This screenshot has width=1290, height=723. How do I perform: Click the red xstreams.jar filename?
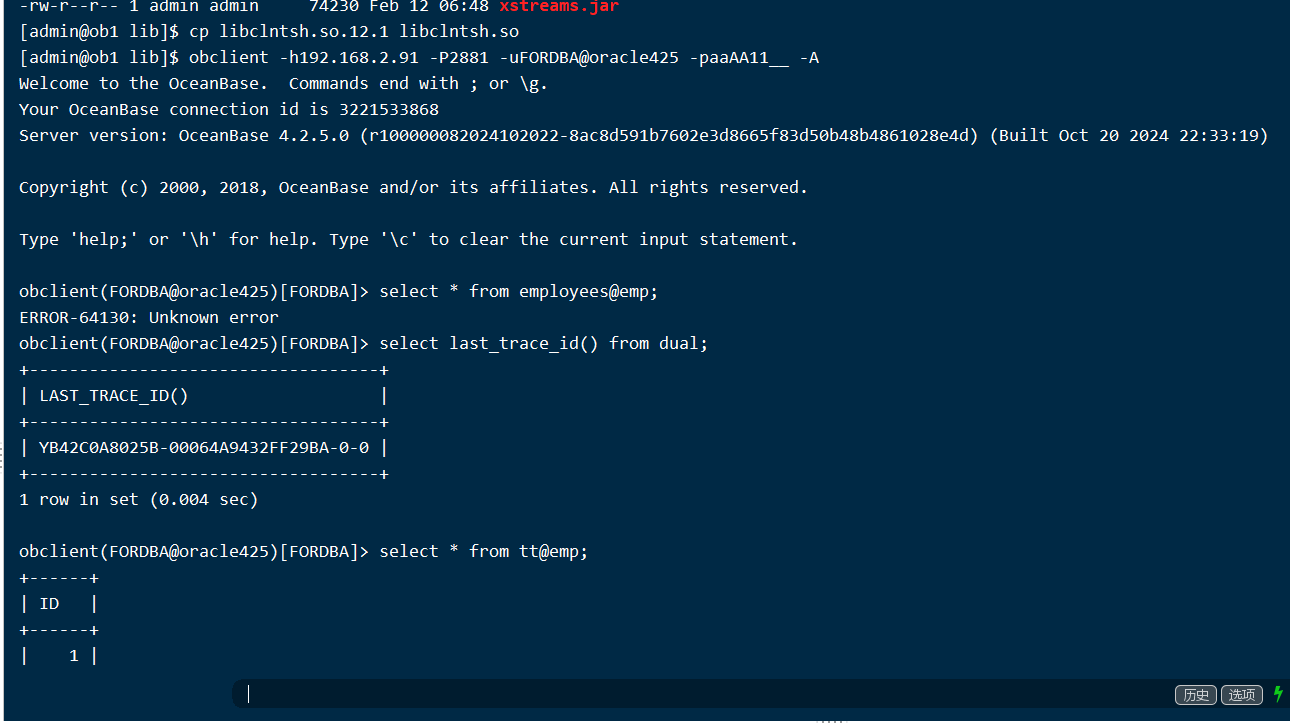point(558,6)
